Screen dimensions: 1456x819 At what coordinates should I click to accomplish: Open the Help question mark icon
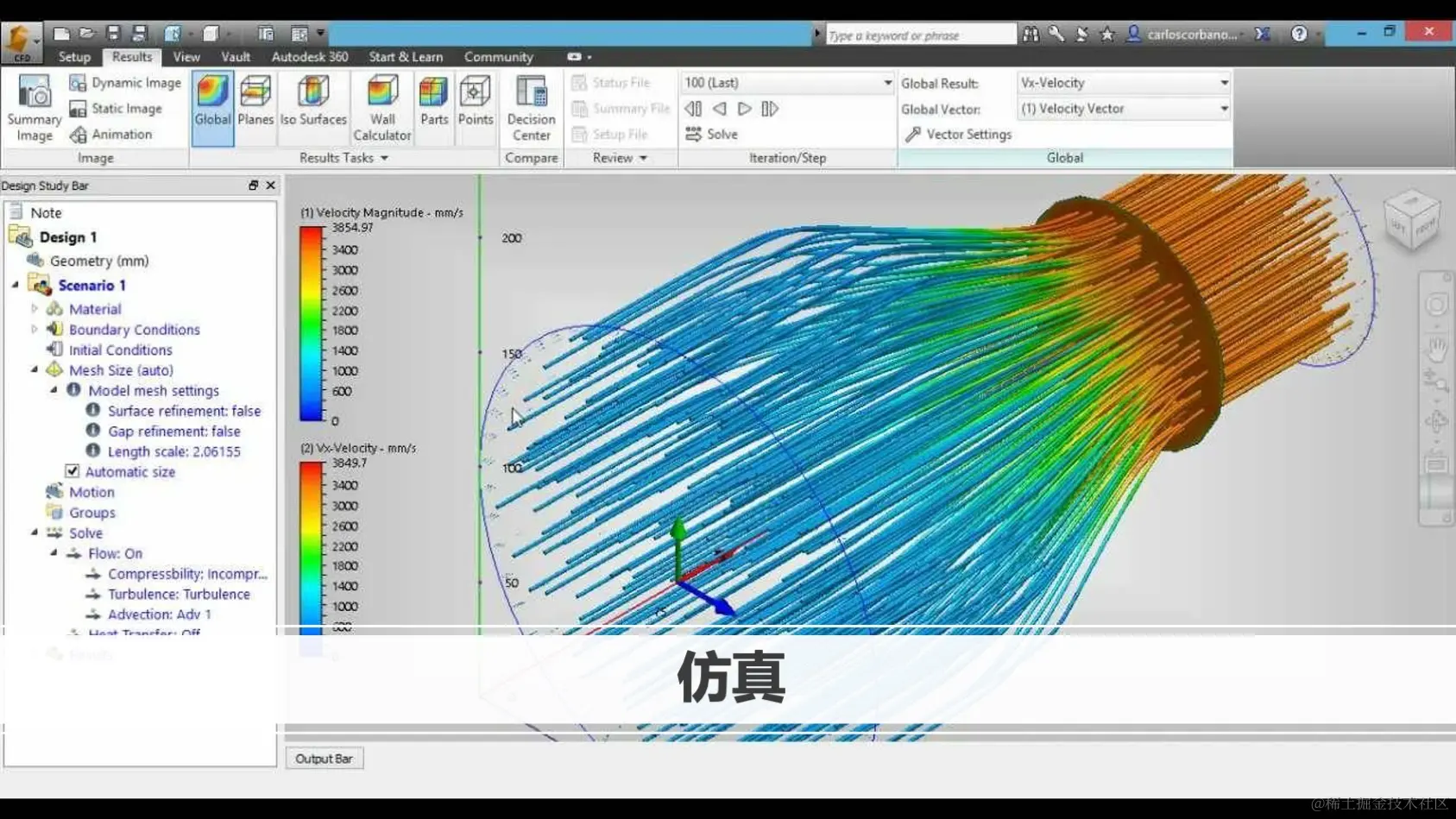(1299, 34)
